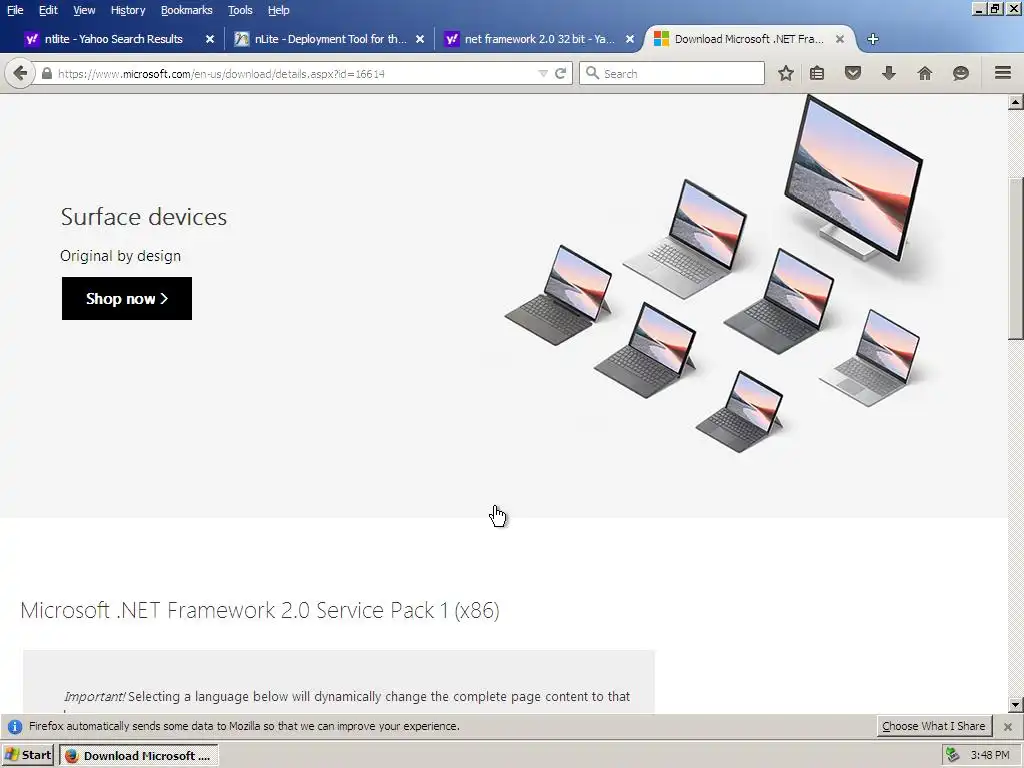The height and width of the screenshot is (768, 1024).
Task: Open the History menu
Action: point(127,10)
